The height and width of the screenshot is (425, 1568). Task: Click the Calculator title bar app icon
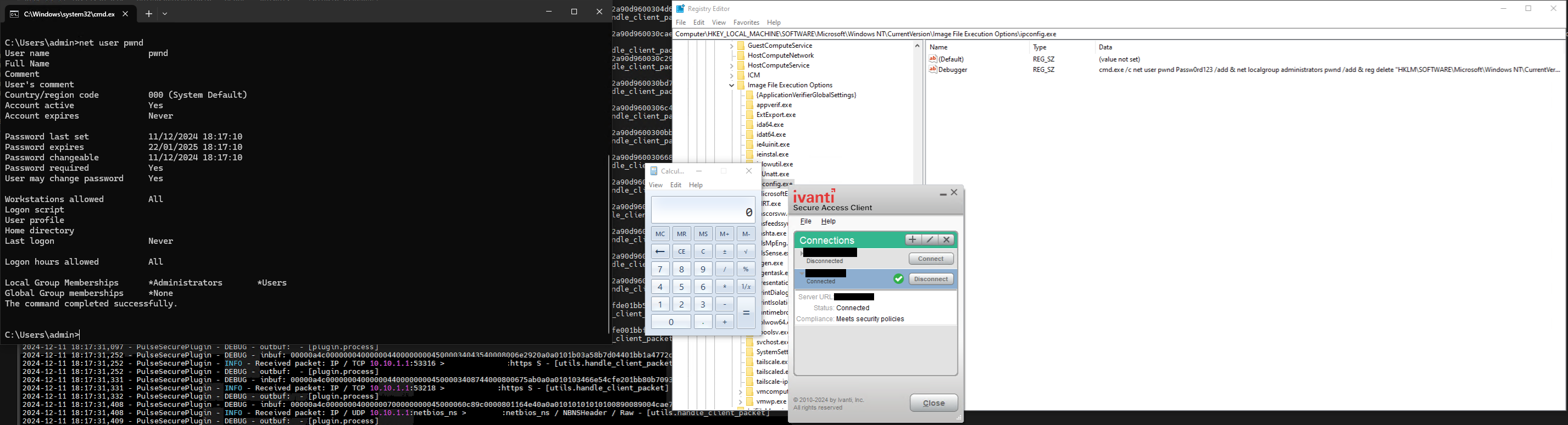click(x=654, y=171)
